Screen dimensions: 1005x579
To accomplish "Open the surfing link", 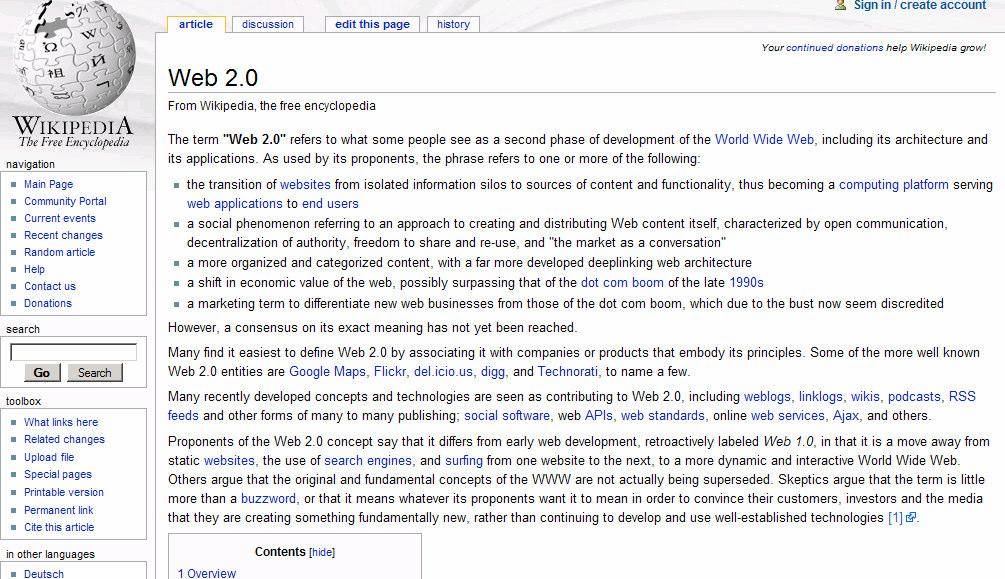I will click(x=464, y=461).
